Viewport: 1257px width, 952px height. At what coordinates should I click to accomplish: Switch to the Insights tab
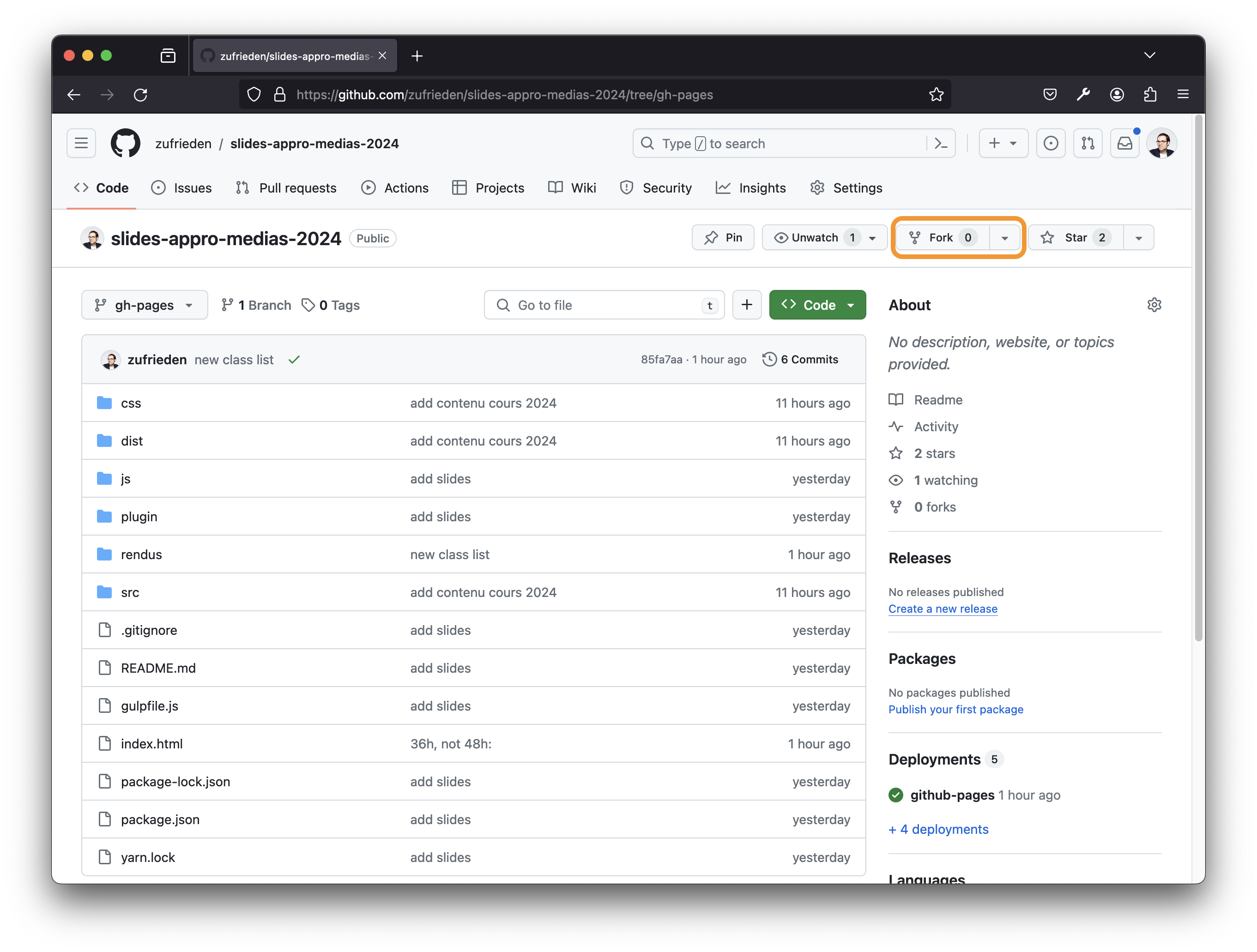[x=751, y=188]
